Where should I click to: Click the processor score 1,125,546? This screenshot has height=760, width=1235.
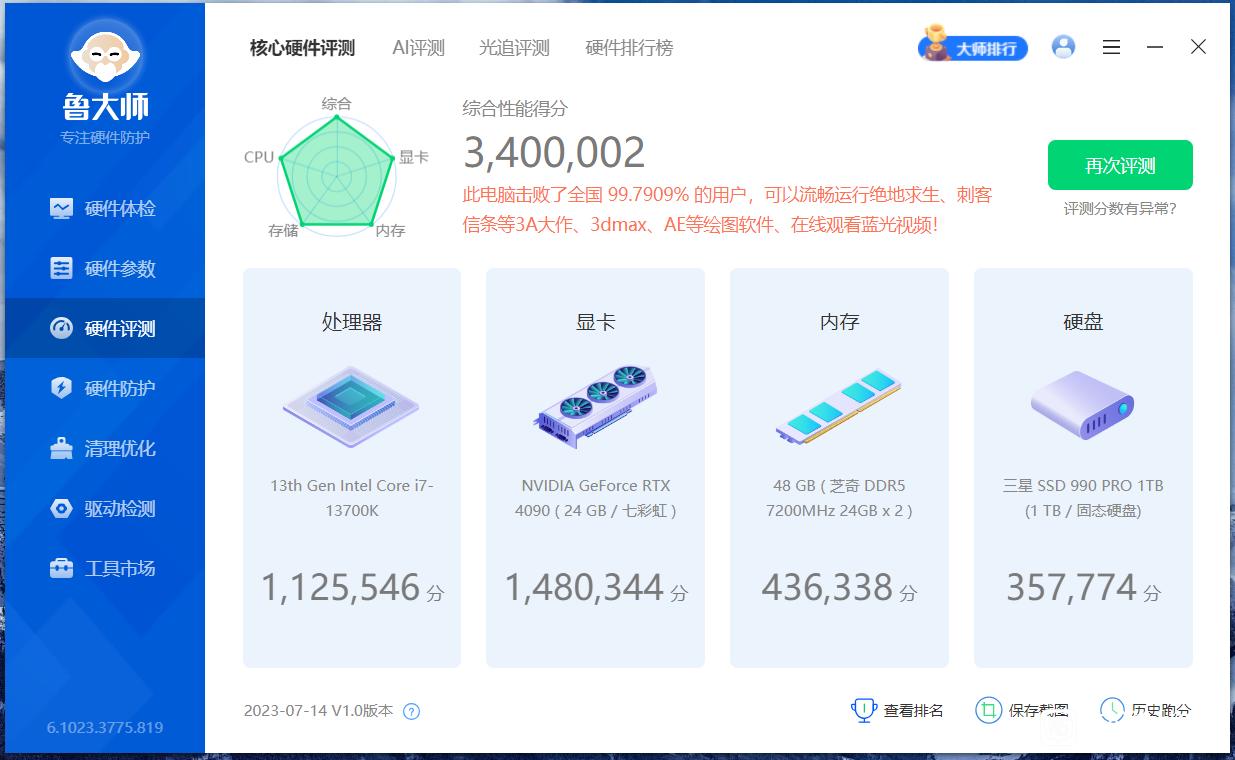coord(340,587)
